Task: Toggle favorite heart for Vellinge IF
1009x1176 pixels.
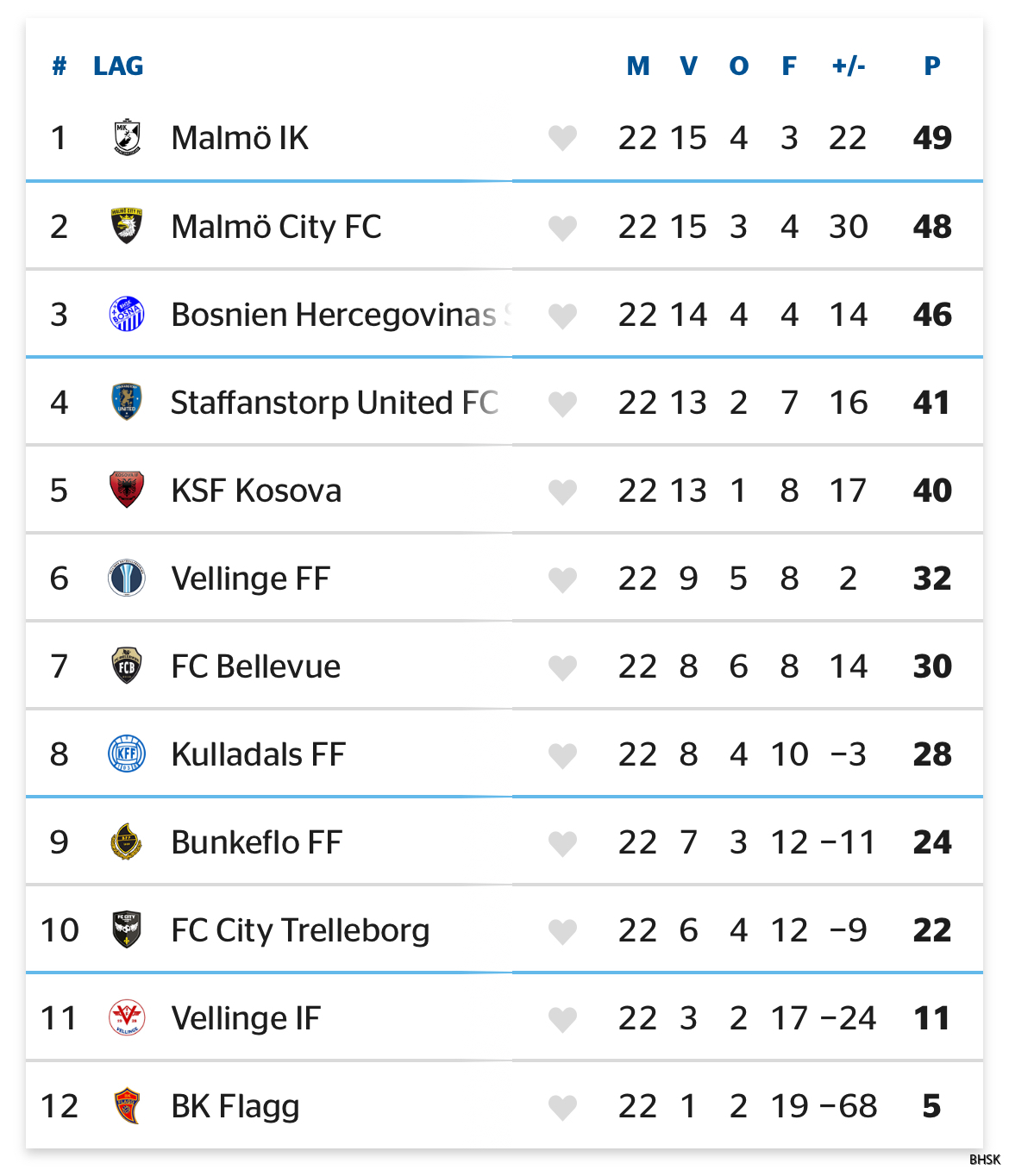Action: tap(562, 1019)
